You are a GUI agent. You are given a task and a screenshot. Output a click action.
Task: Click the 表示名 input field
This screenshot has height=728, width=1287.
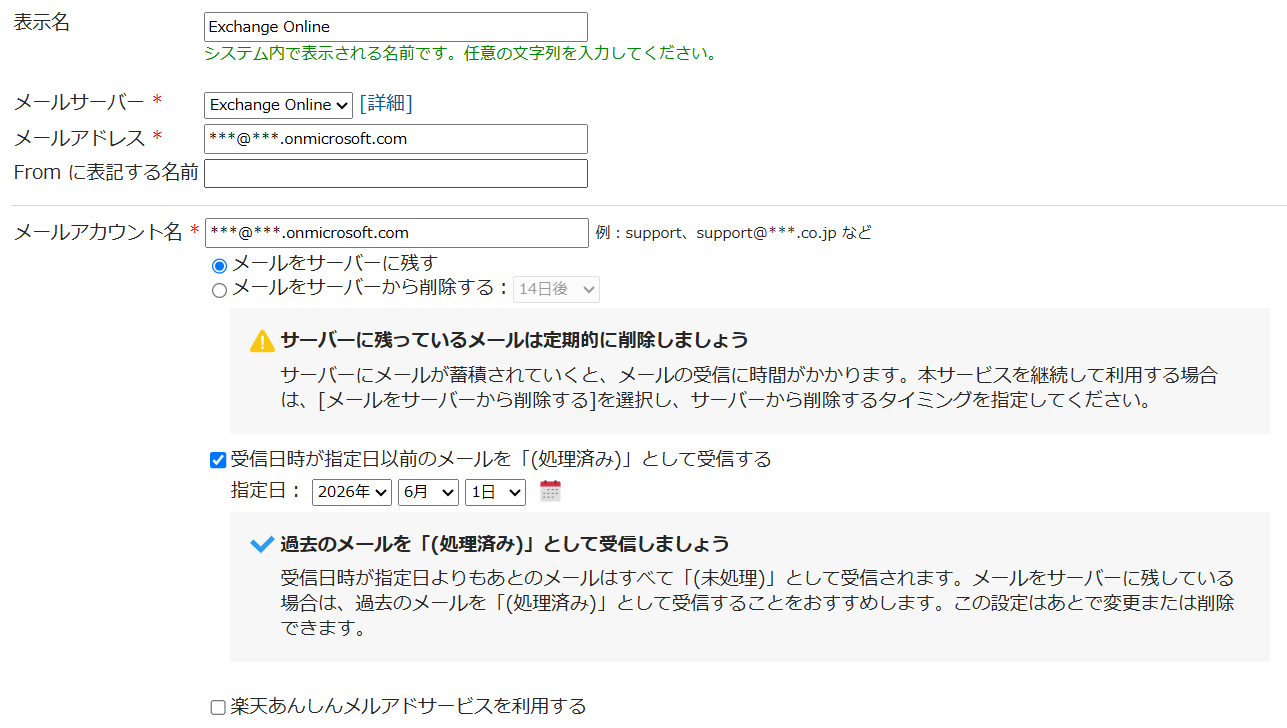click(x=396, y=27)
